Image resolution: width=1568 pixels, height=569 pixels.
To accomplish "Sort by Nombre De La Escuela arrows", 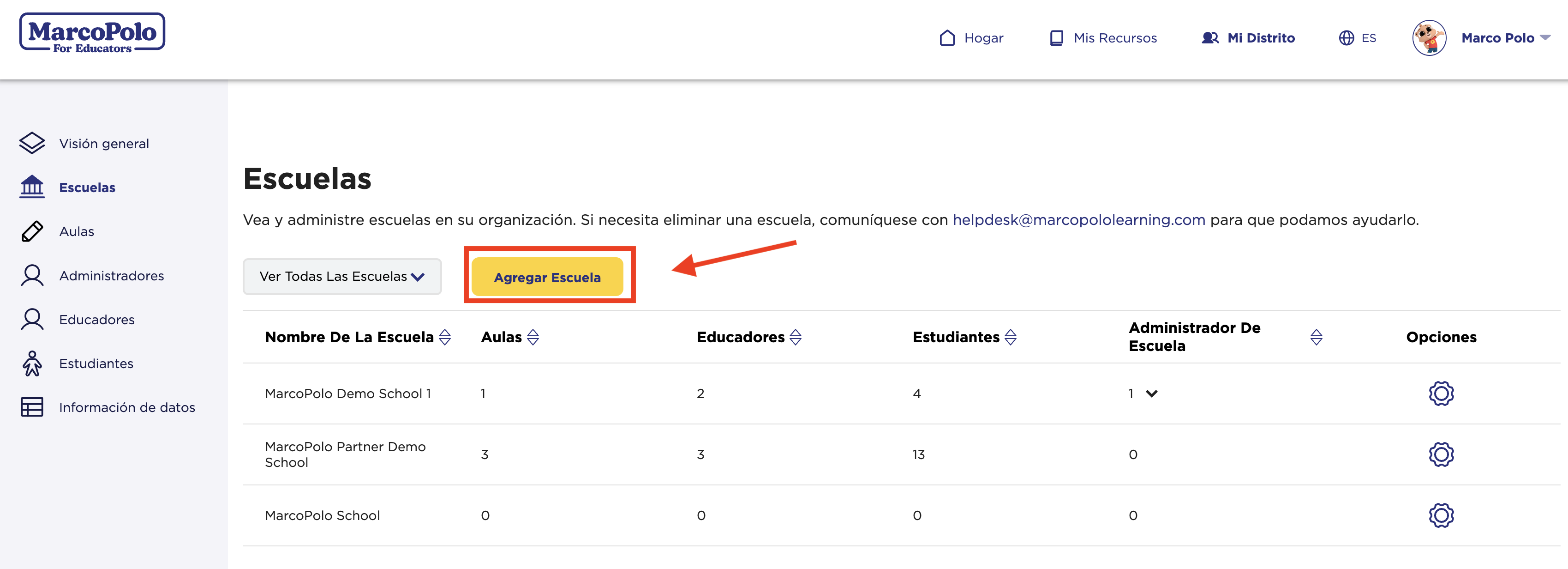I will tap(445, 337).
